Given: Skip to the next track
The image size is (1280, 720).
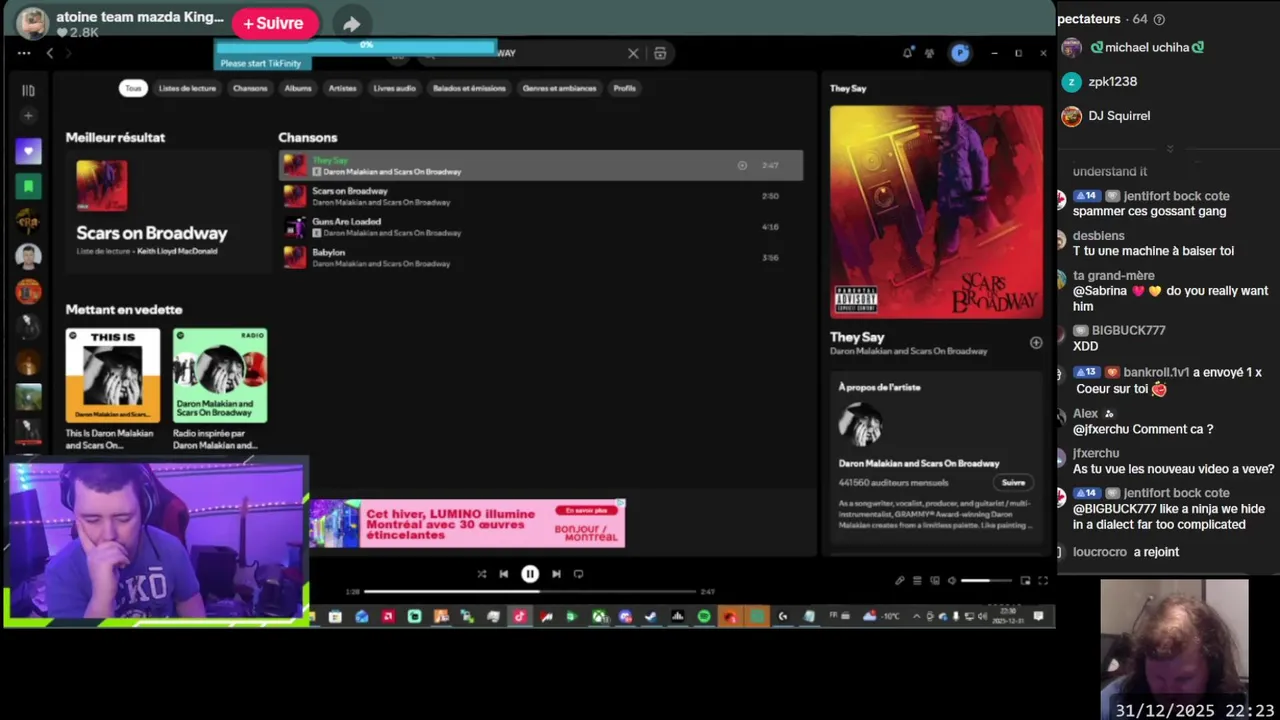Looking at the screenshot, I should 556,574.
